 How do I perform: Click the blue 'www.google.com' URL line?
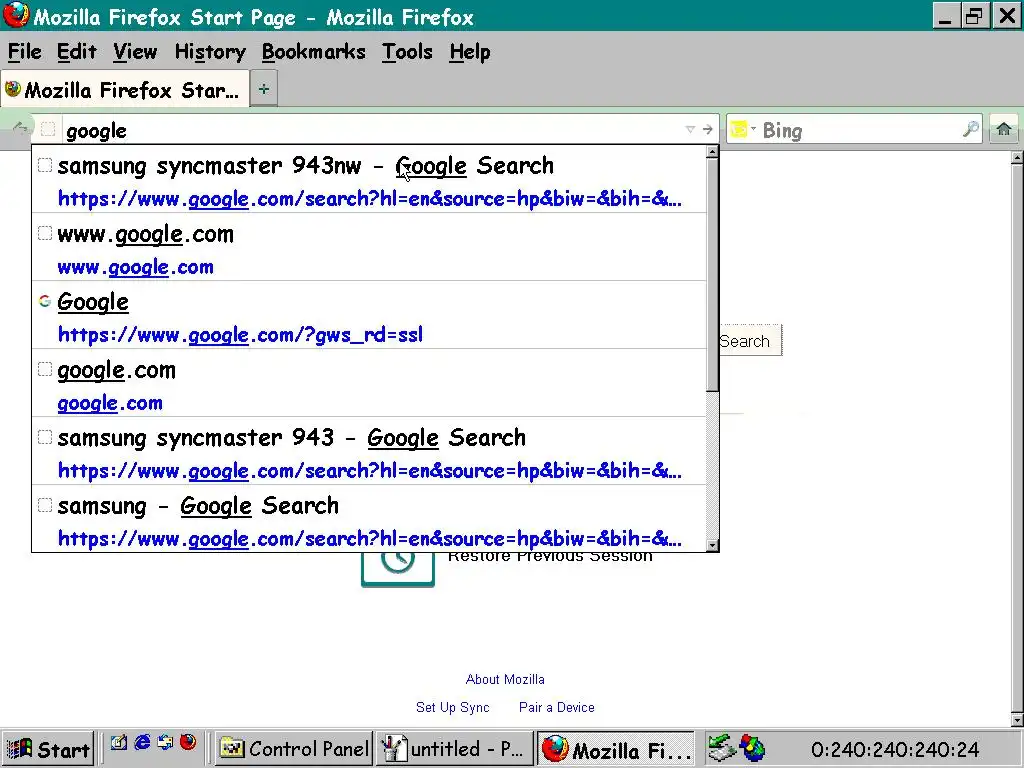(x=136, y=267)
